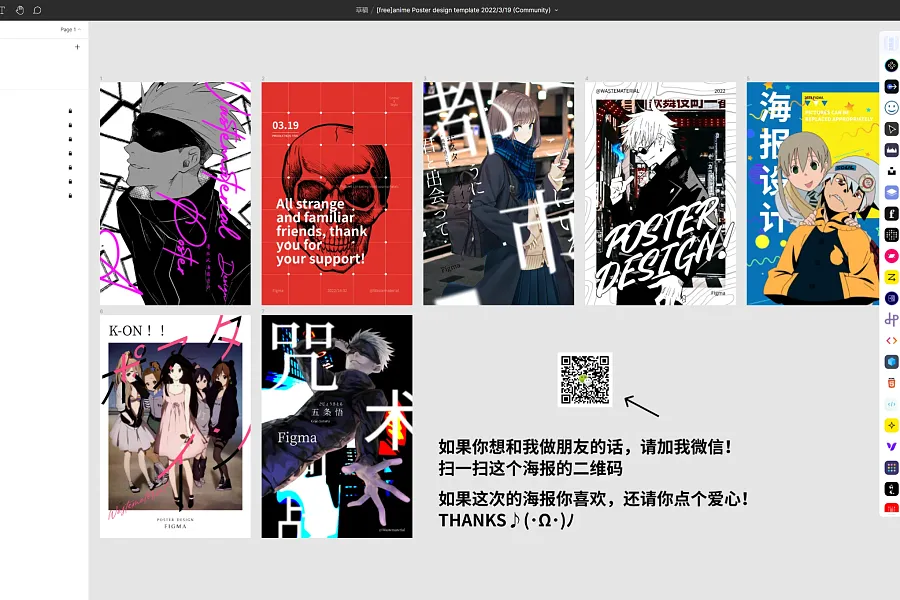Go to the 草稿 drafts breadcrumb
The height and width of the screenshot is (600, 900).
coord(362,10)
